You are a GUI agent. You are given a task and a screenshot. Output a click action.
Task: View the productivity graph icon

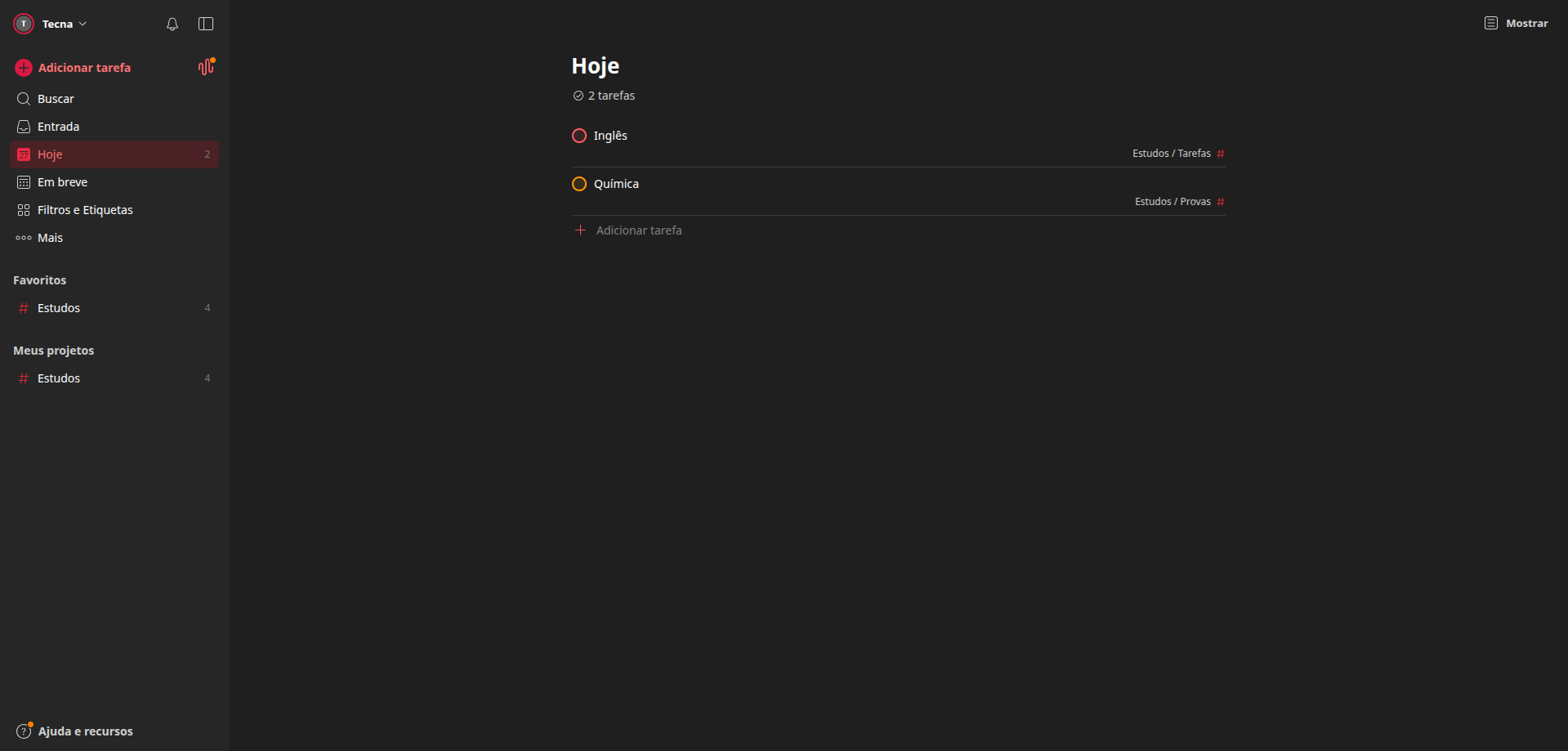pos(204,67)
